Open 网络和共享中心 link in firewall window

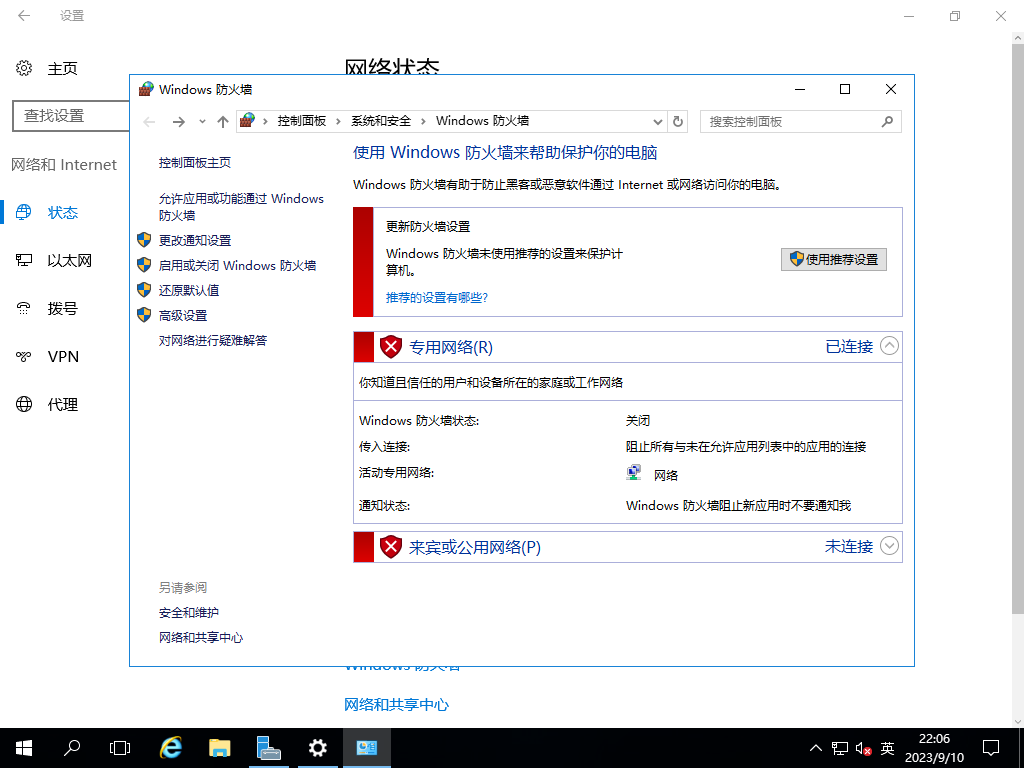[x=200, y=637]
